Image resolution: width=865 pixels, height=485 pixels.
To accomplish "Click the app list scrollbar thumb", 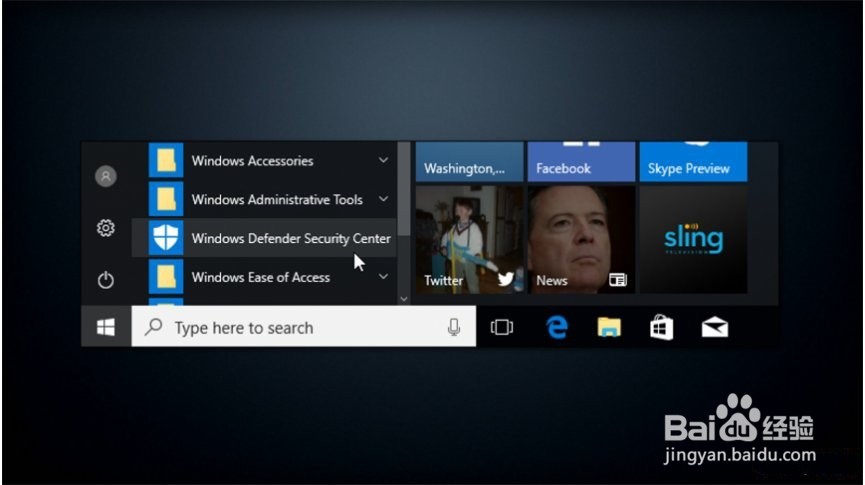I will pyautogui.click(x=404, y=189).
